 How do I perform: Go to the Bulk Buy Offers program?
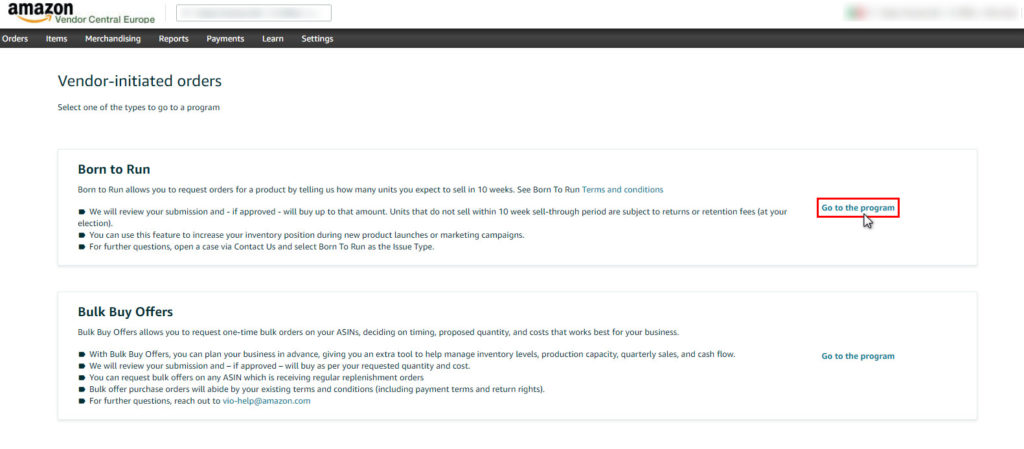point(857,356)
